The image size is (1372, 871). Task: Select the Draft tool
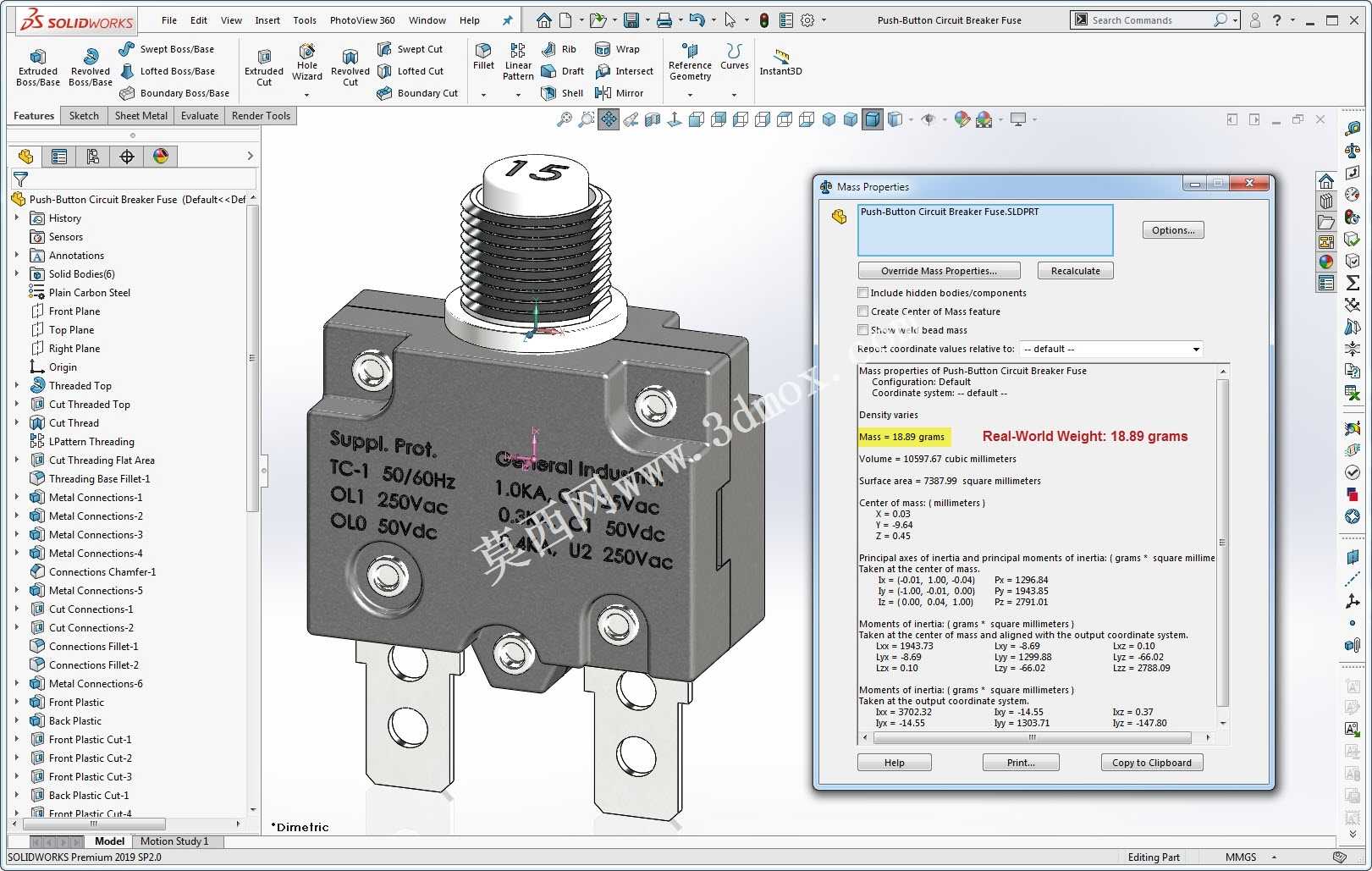click(x=563, y=71)
